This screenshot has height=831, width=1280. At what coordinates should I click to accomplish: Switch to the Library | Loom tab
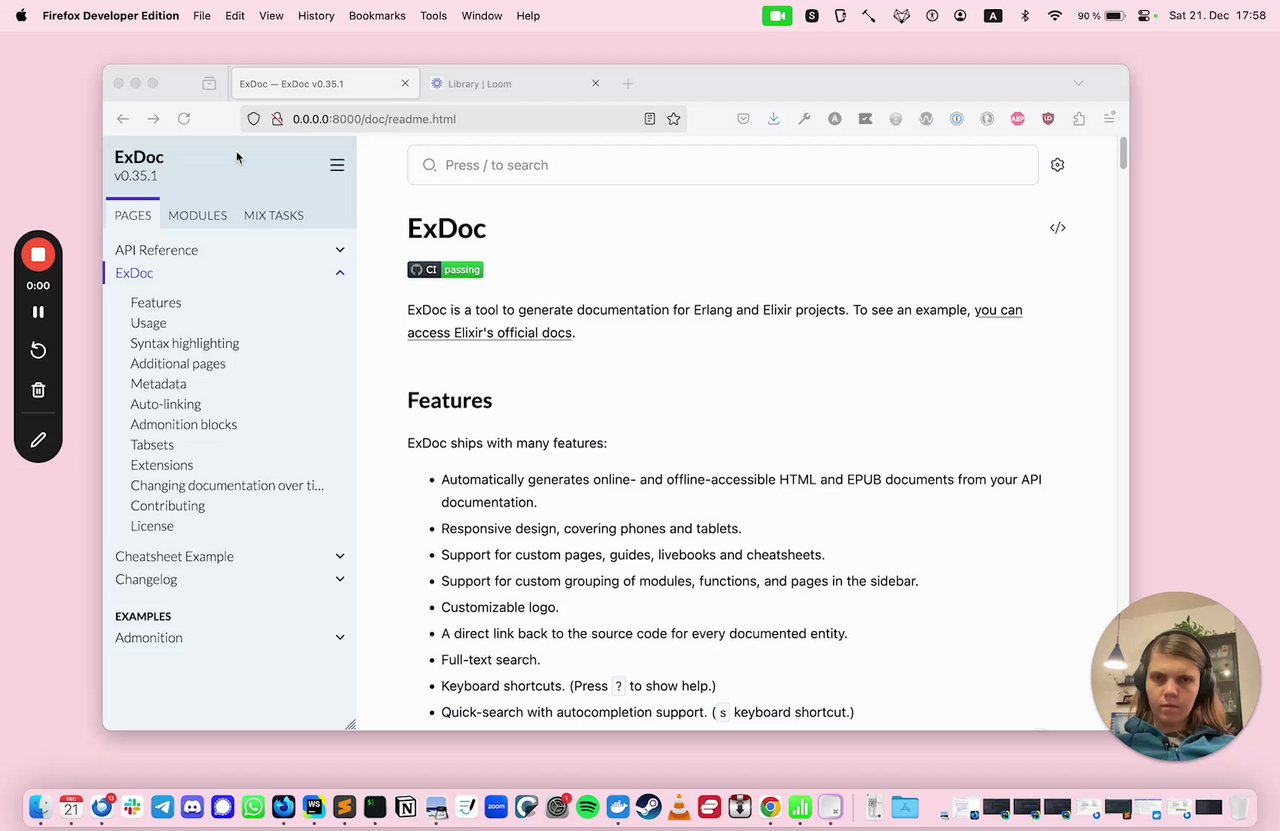[x=514, y=84]
